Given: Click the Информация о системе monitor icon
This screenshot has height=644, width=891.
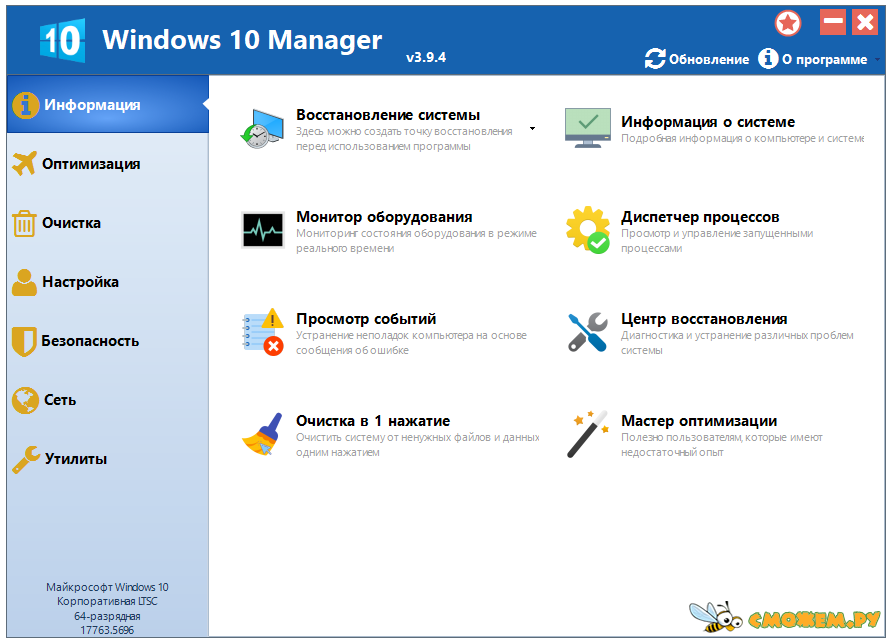Looking at the screenshot, I should point(588,128).
